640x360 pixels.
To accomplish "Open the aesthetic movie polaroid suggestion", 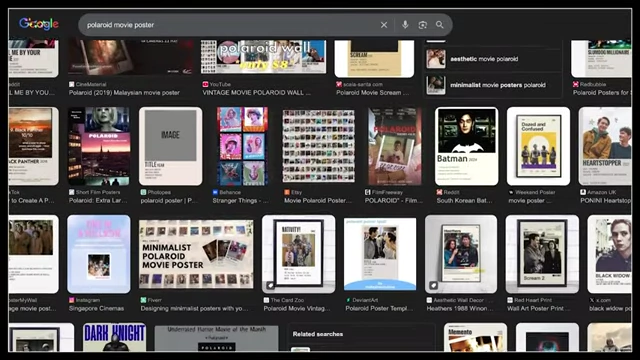I will pos(493,59).
